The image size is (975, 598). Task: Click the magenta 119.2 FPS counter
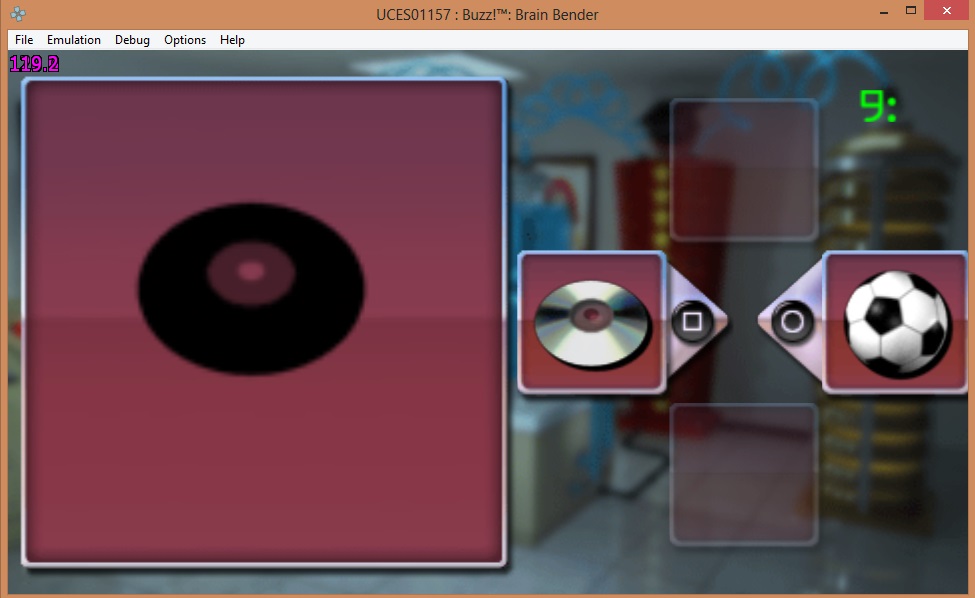[35, 65]
